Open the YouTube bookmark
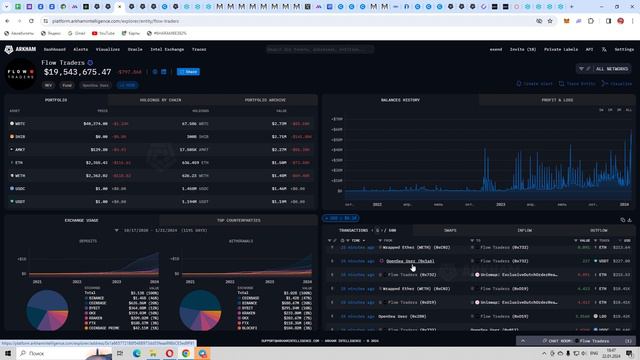 (103, 33)
